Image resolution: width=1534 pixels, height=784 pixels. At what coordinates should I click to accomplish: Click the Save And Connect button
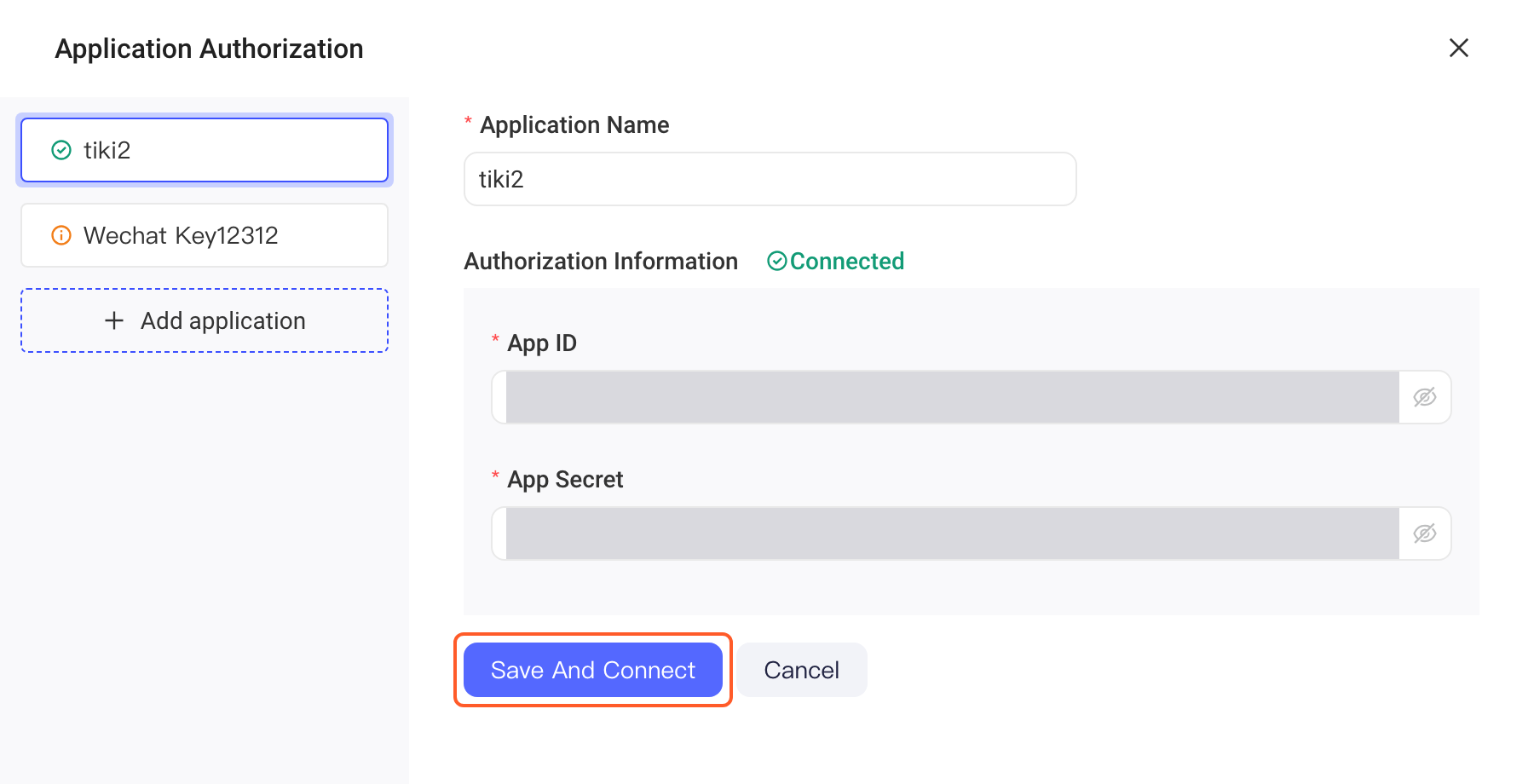point(593,670)
